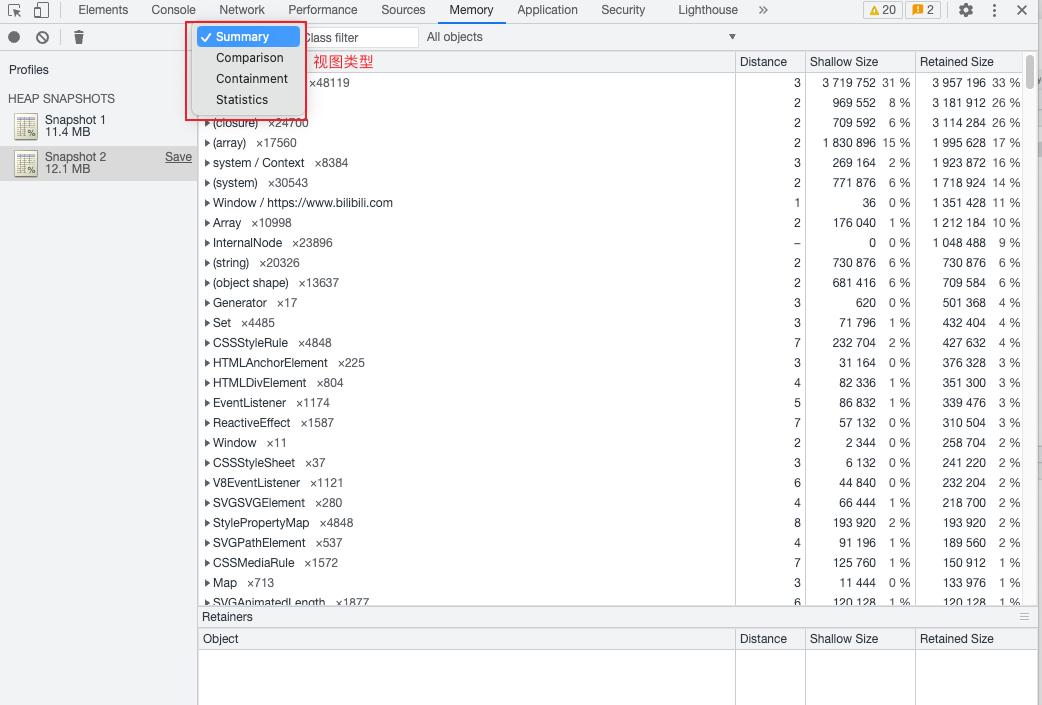Image resolution: width=1042 pixels, height=705 pixels.
Task: Click into the Class filter field
Action: point(358,38)
